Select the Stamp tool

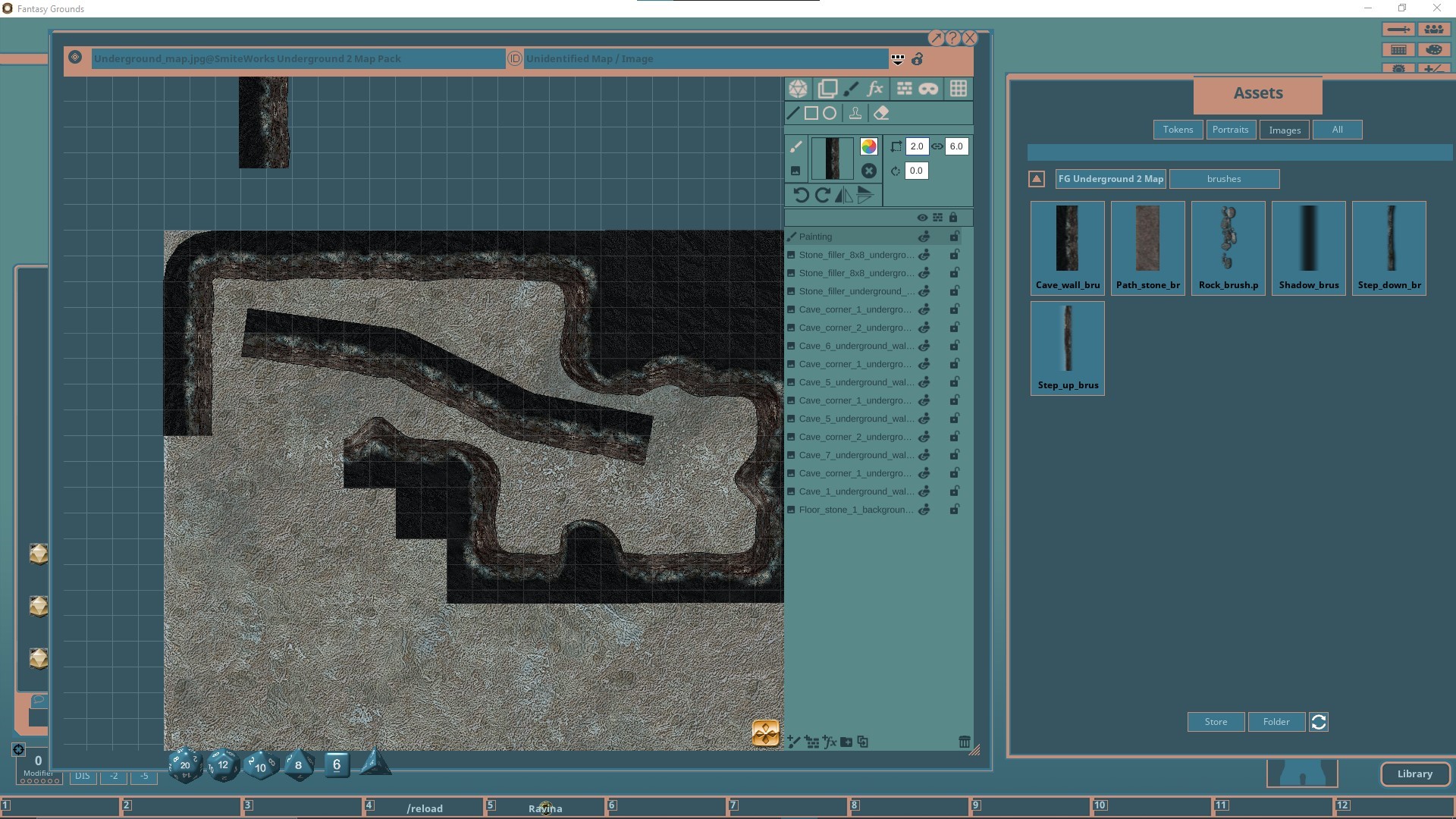point(856,113)
